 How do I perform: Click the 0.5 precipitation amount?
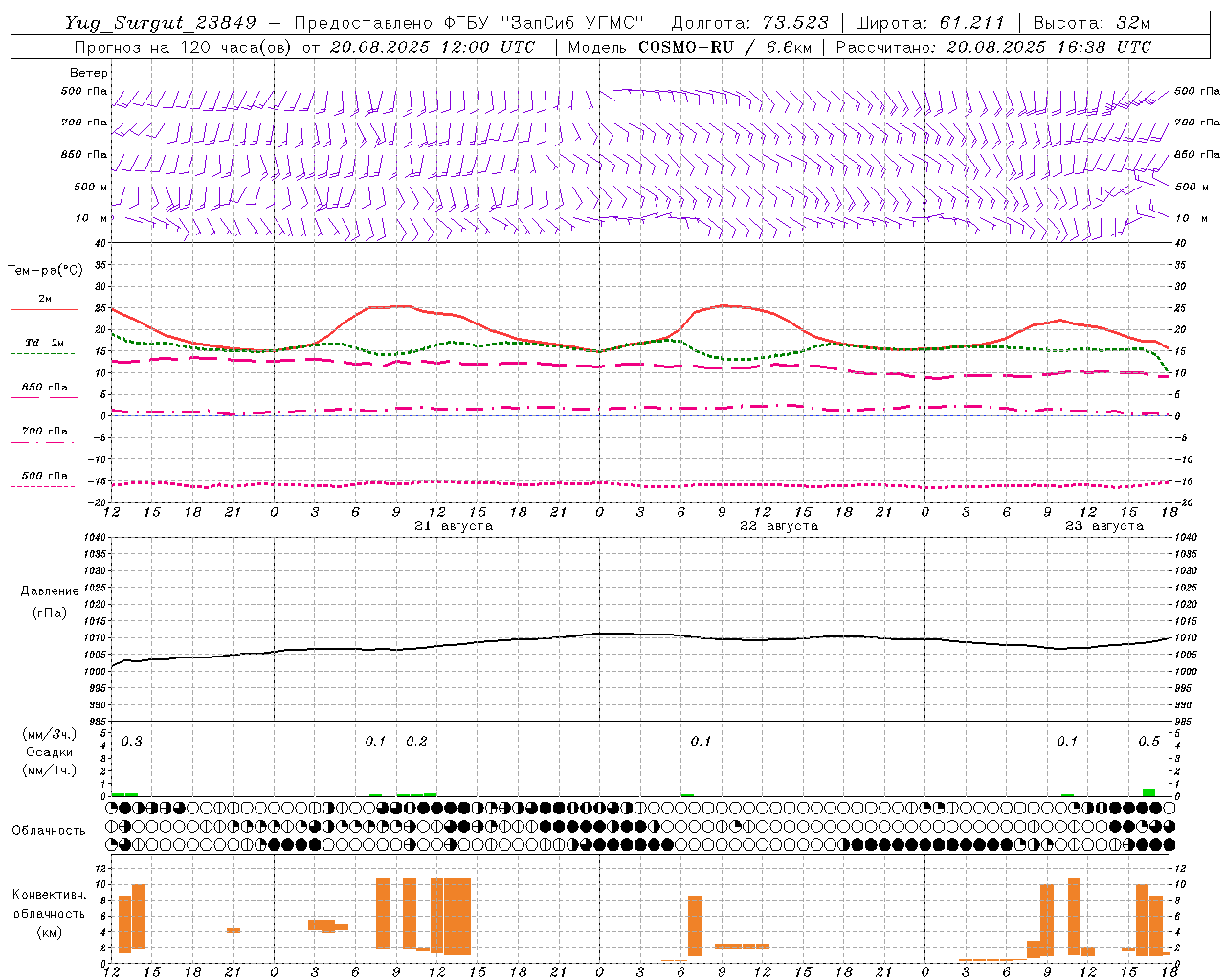click(x=1148, y=742)
